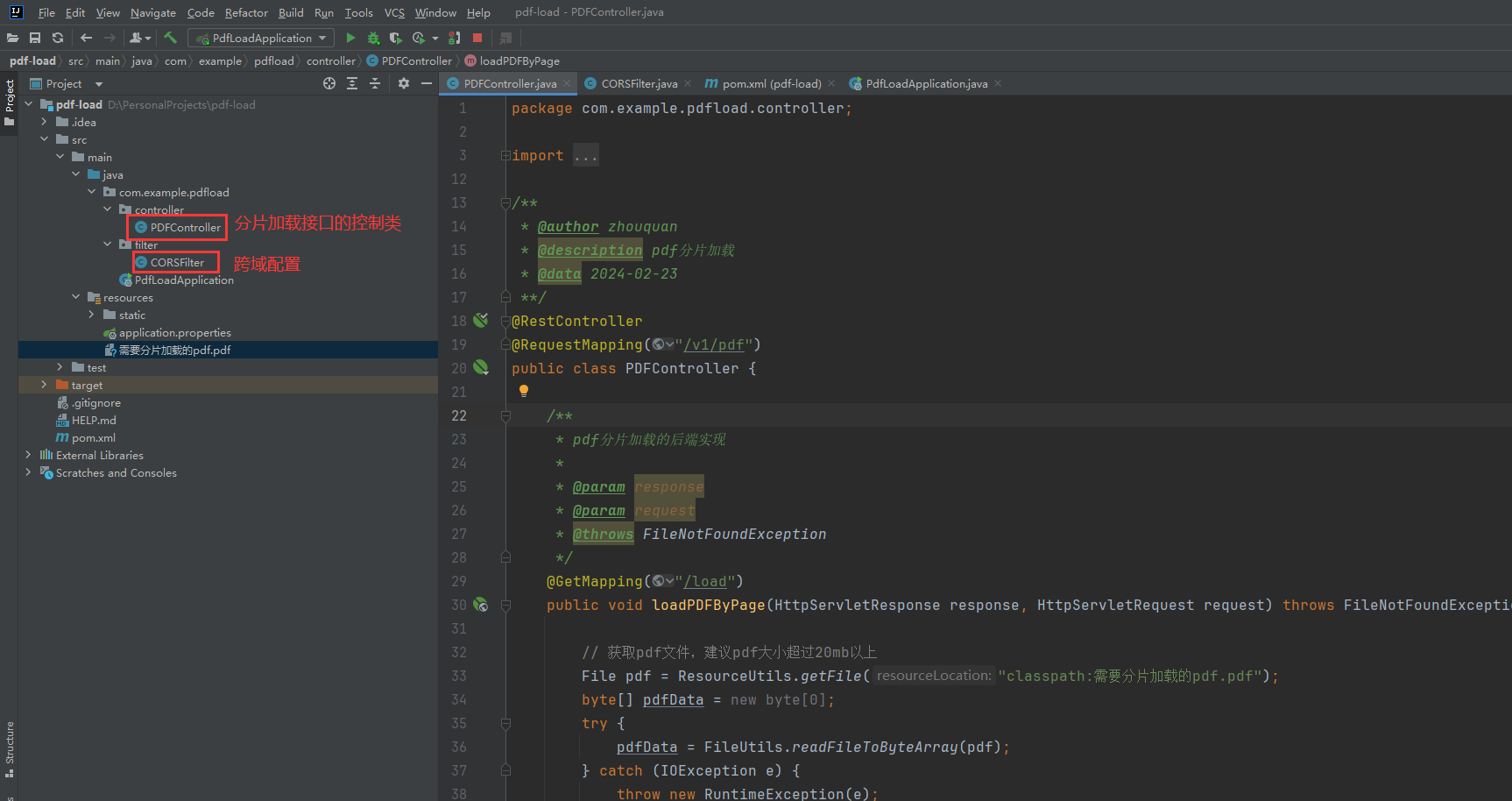Click the Profiler run icon

(x=419, y=38)
